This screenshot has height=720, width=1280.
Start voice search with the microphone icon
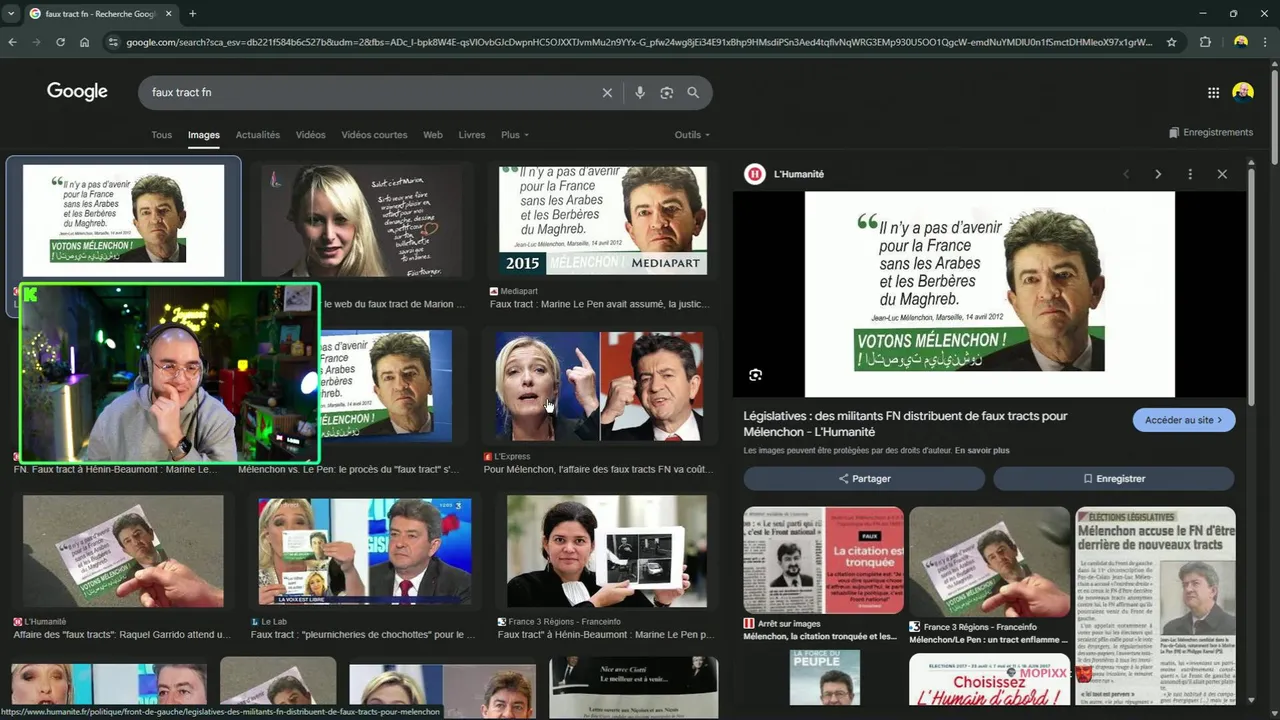[640, 93]
